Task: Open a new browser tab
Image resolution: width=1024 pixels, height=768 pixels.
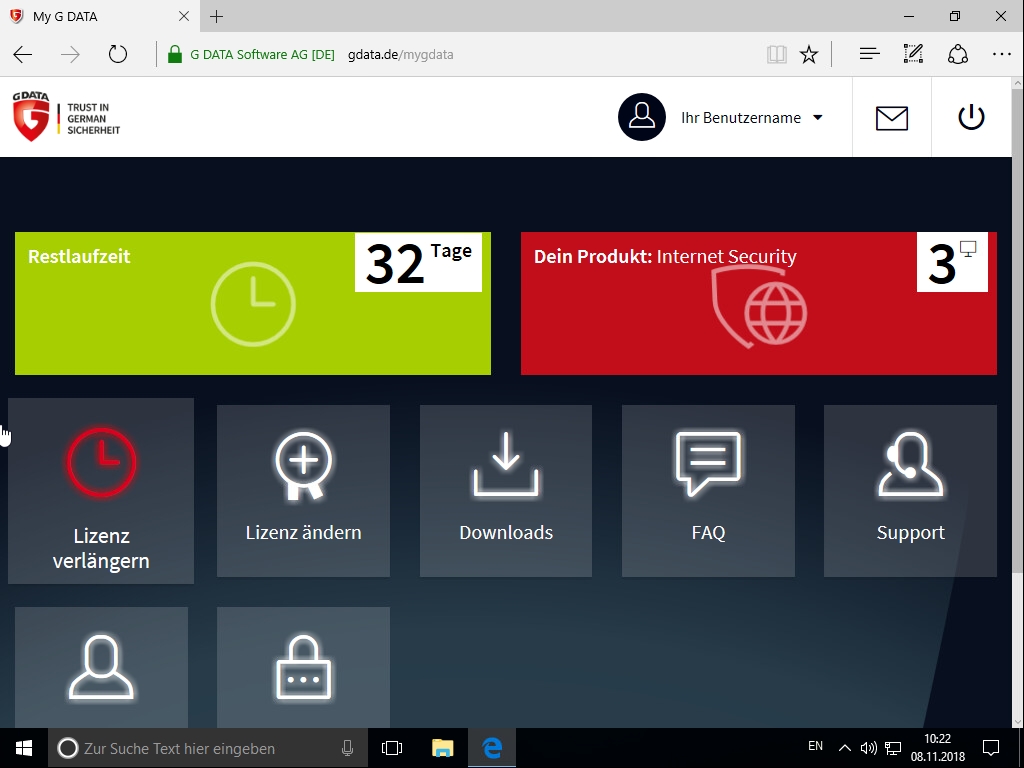Action: [x=217, y=16]
